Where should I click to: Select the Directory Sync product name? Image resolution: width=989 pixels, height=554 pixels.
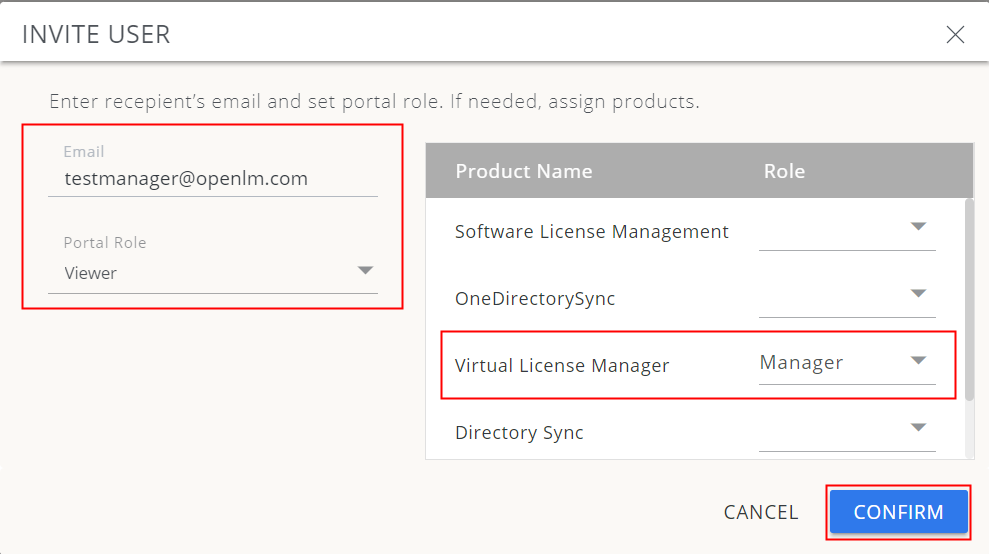coord(519,433)
